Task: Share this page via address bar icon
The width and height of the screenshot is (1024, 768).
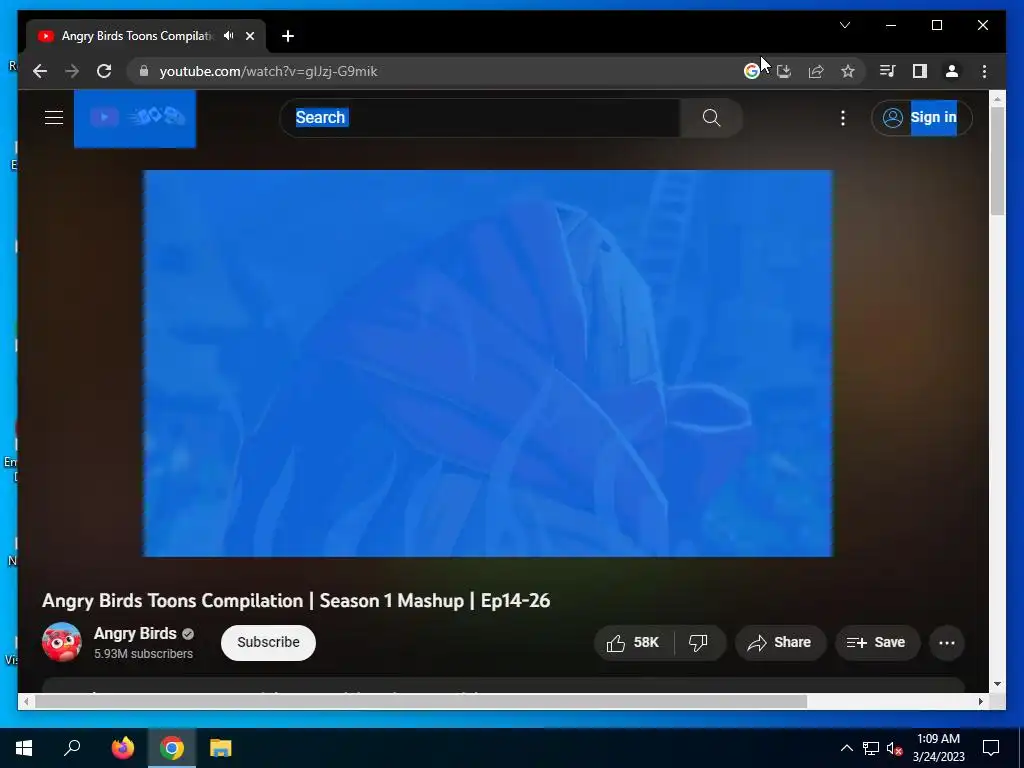Action: pyautogui.click(x=816, y=71)
